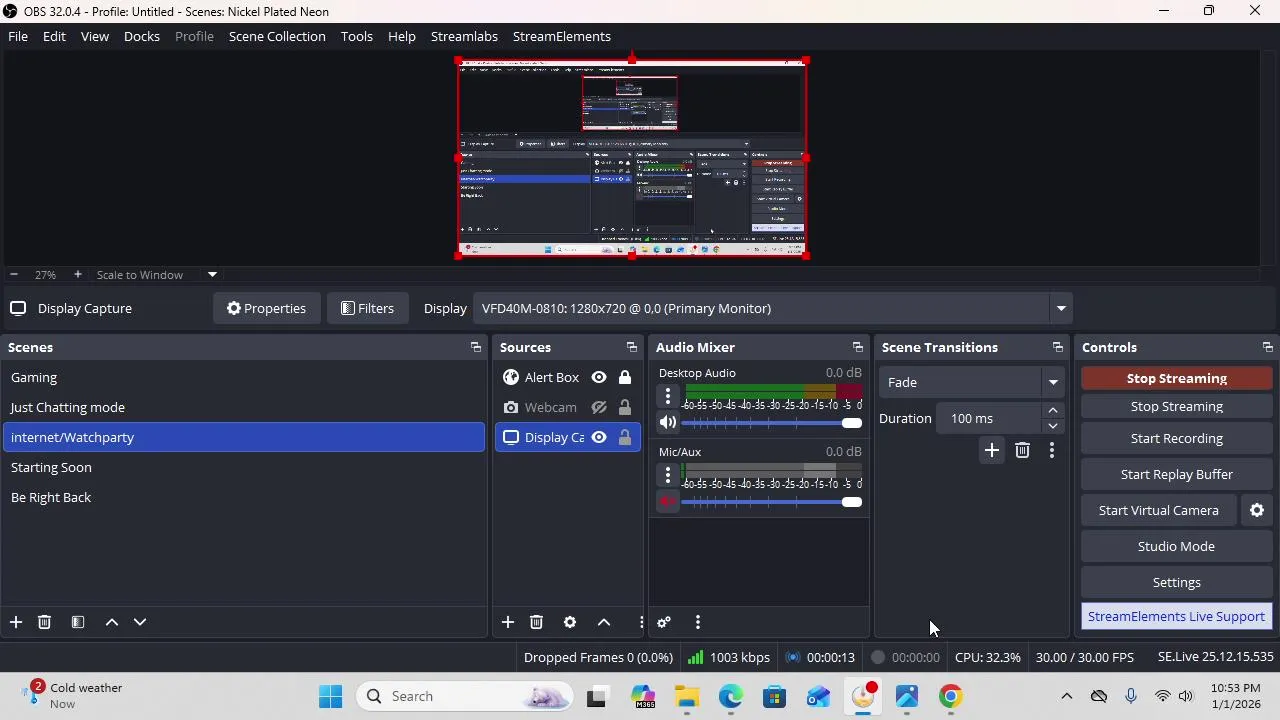1280x720 pixels.
Task: Open Mic/Aux three-dot options
Action: pos(668,475)
